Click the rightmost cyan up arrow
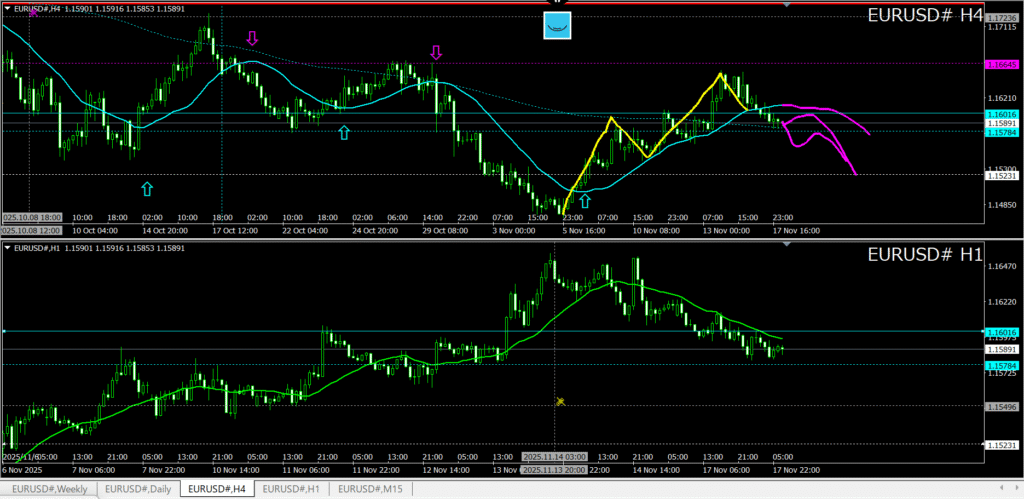The height and width of the screenshot is (499, 1024). (x=584, y=203)
